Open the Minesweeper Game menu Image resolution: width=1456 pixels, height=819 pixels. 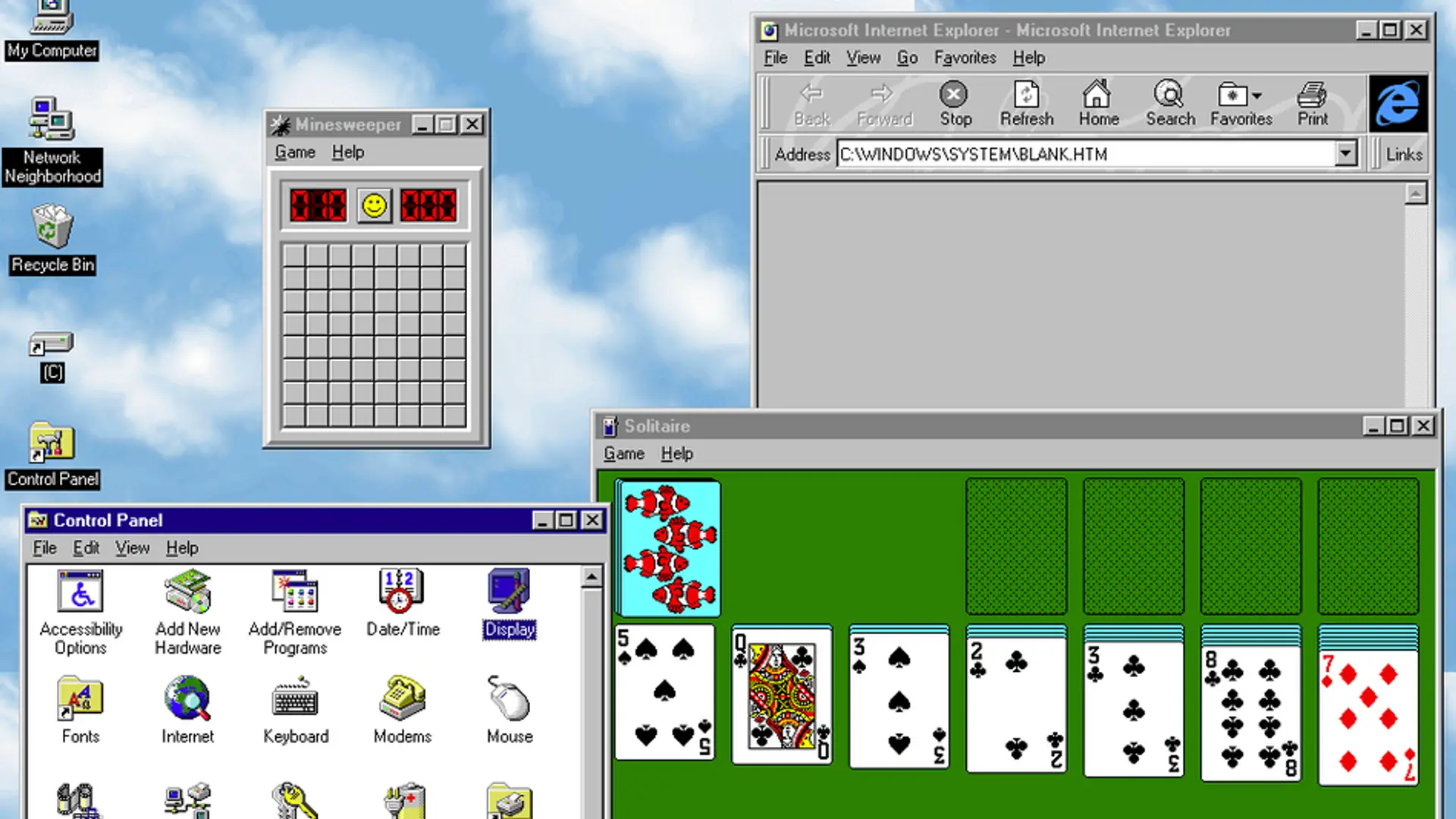[x=294, y=151]
